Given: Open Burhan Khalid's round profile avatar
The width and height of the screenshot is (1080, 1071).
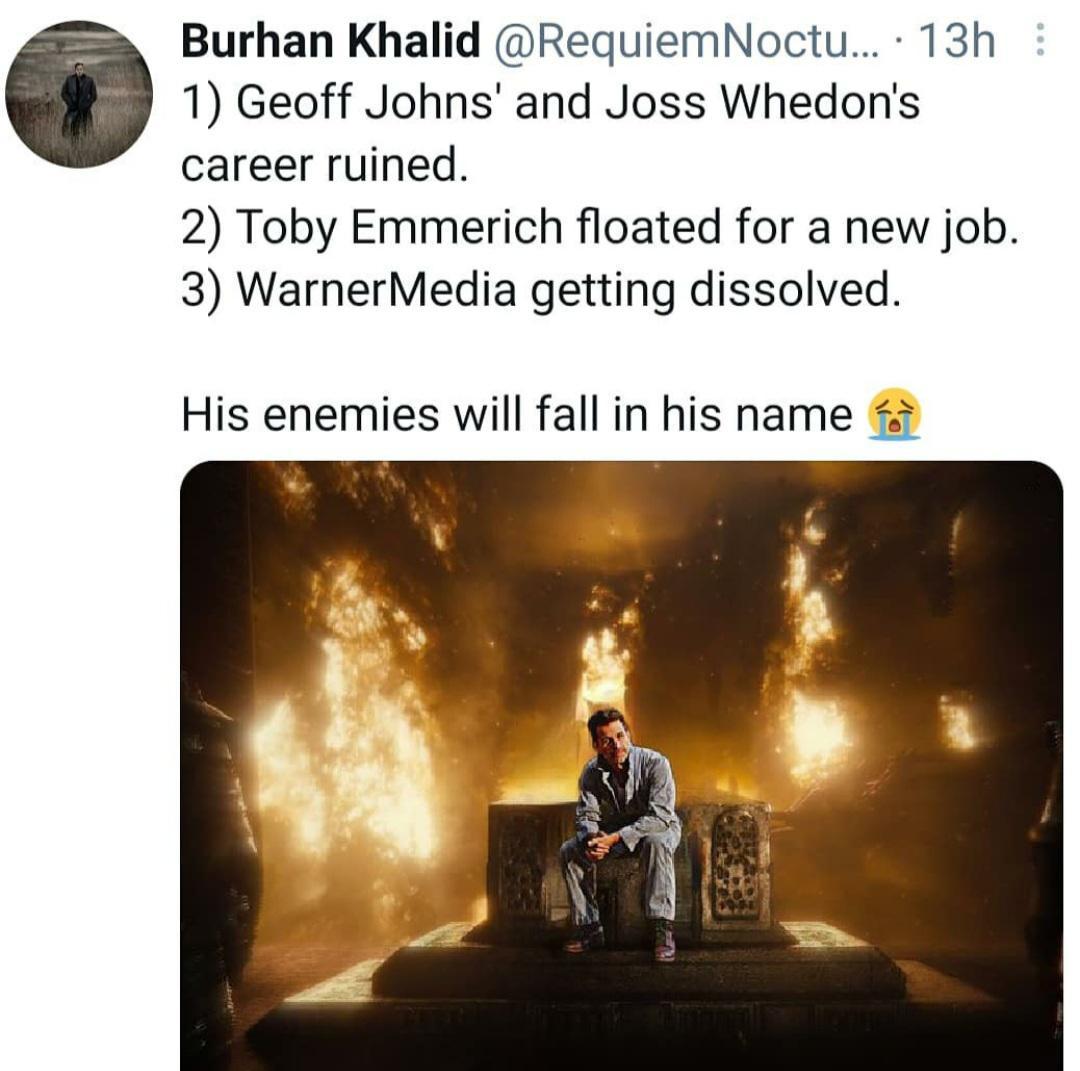Looking at the screenshot, I should coord(79,94).
